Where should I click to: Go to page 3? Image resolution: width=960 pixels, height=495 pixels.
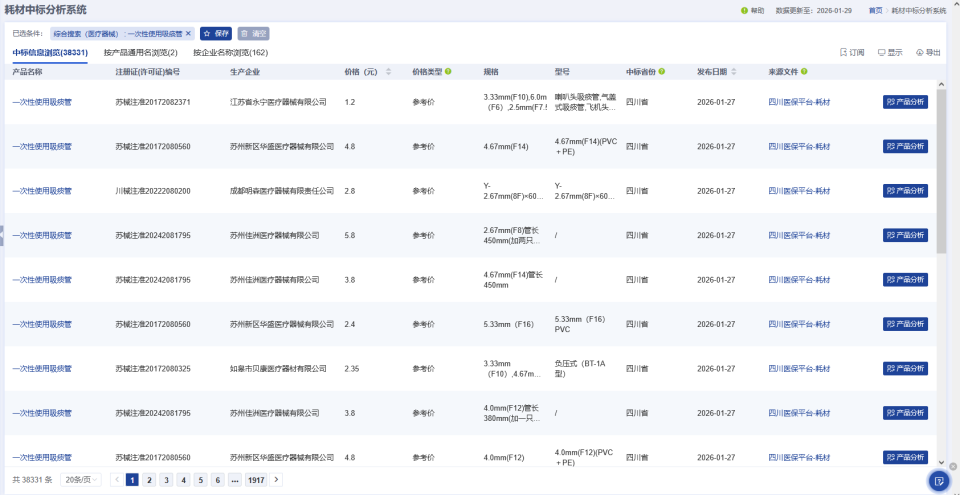[166, 480]
